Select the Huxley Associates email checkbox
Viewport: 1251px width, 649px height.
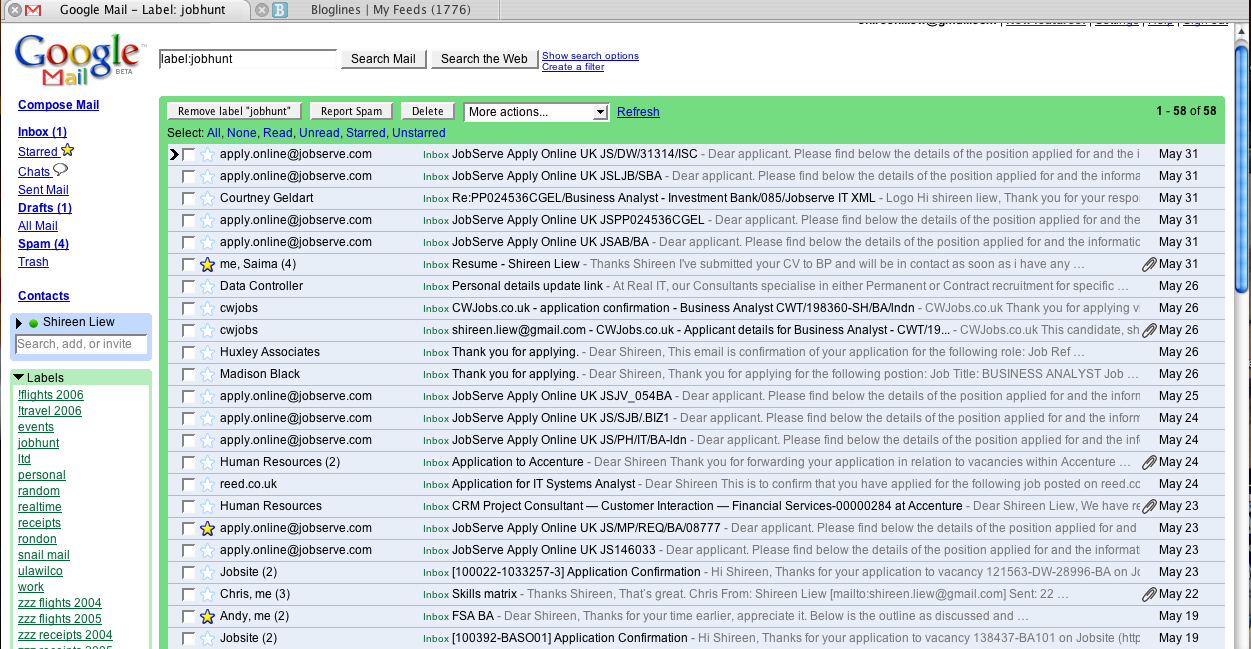[x=188, y=352]
